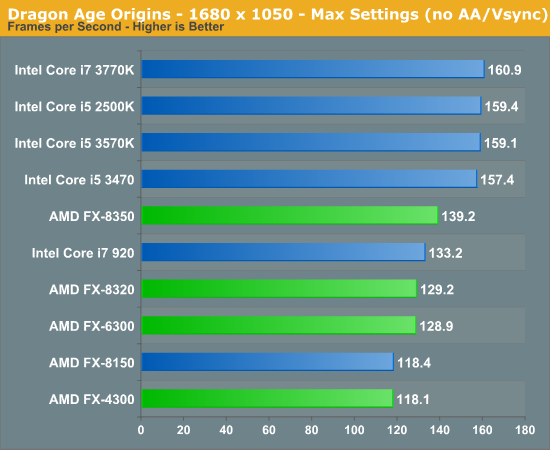550x450 pixels.
Task: Click the blue bar for Intel Core i5 3470
Action: point(309,179)
